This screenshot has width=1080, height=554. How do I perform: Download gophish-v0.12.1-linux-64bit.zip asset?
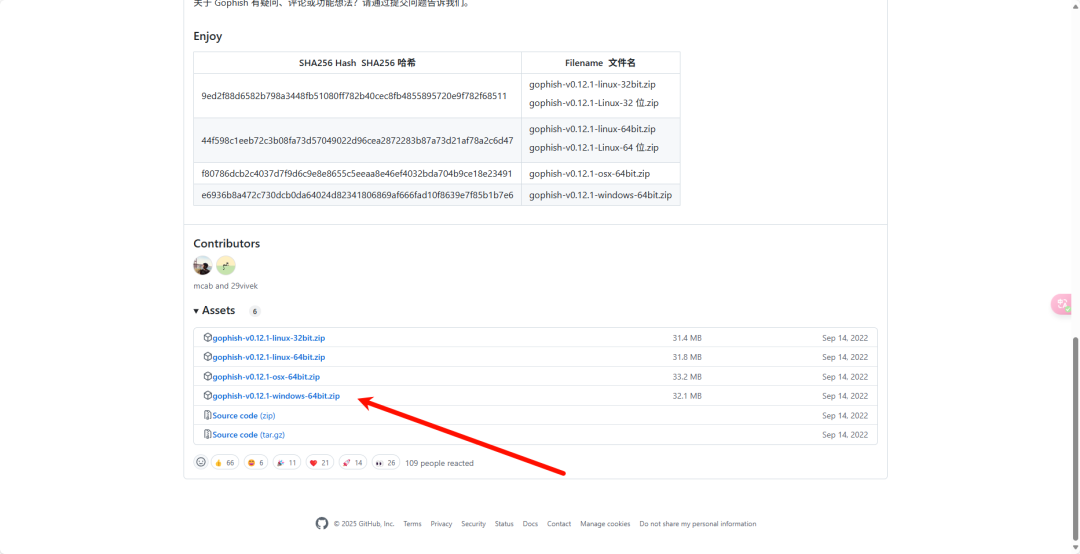click(x=269, y=357)
